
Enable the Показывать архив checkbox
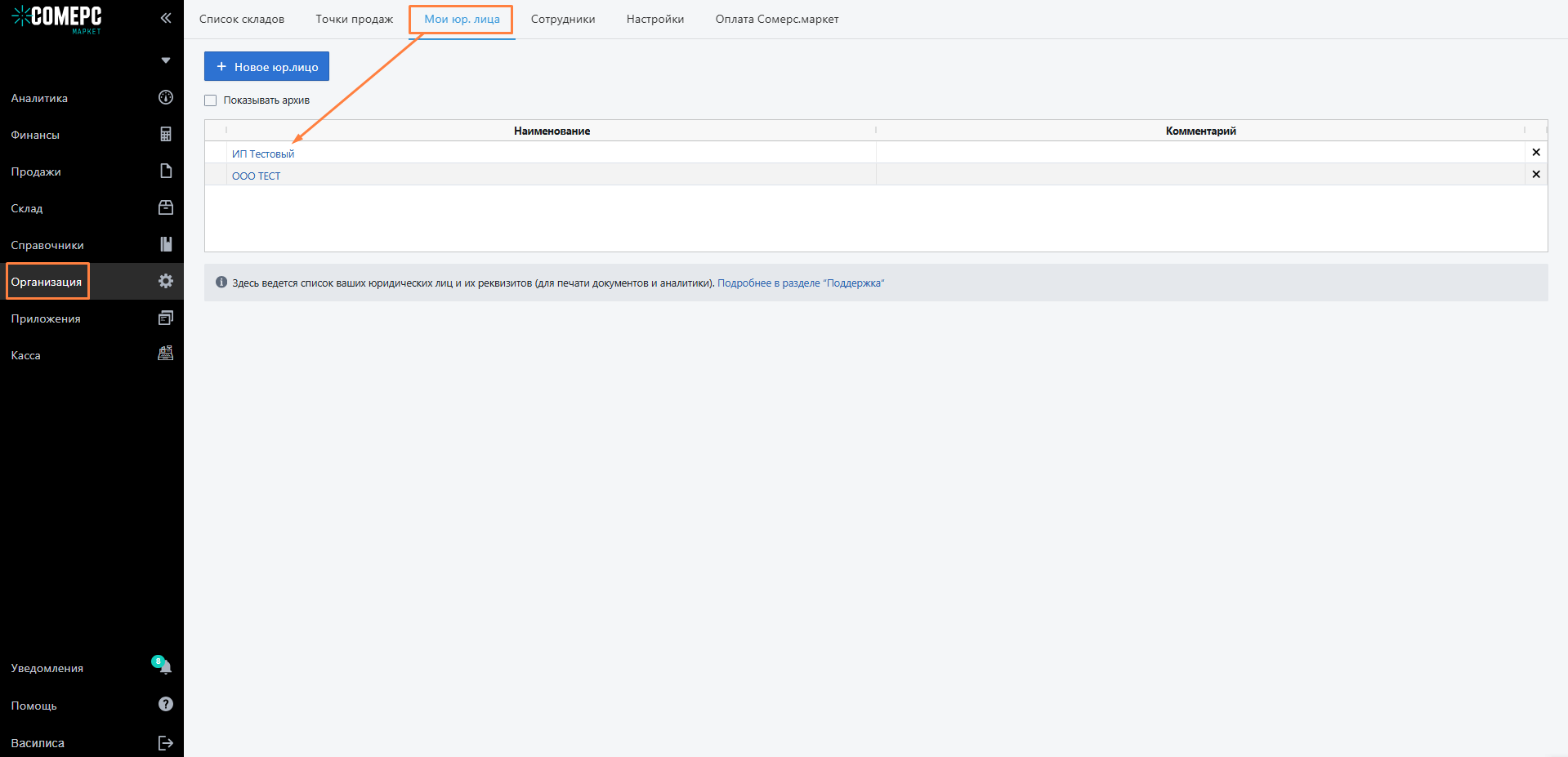211,100
